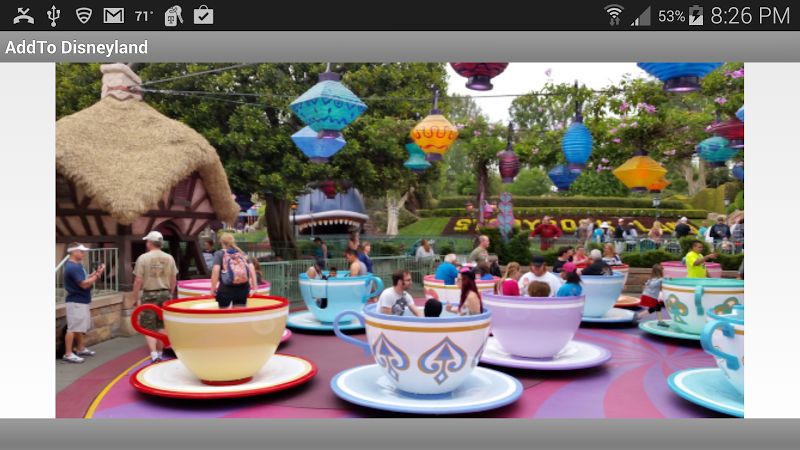Tap the Wi-Fi shield security icon
The height and width of the screenshot is (450, 800).
(x=84, y=16)
